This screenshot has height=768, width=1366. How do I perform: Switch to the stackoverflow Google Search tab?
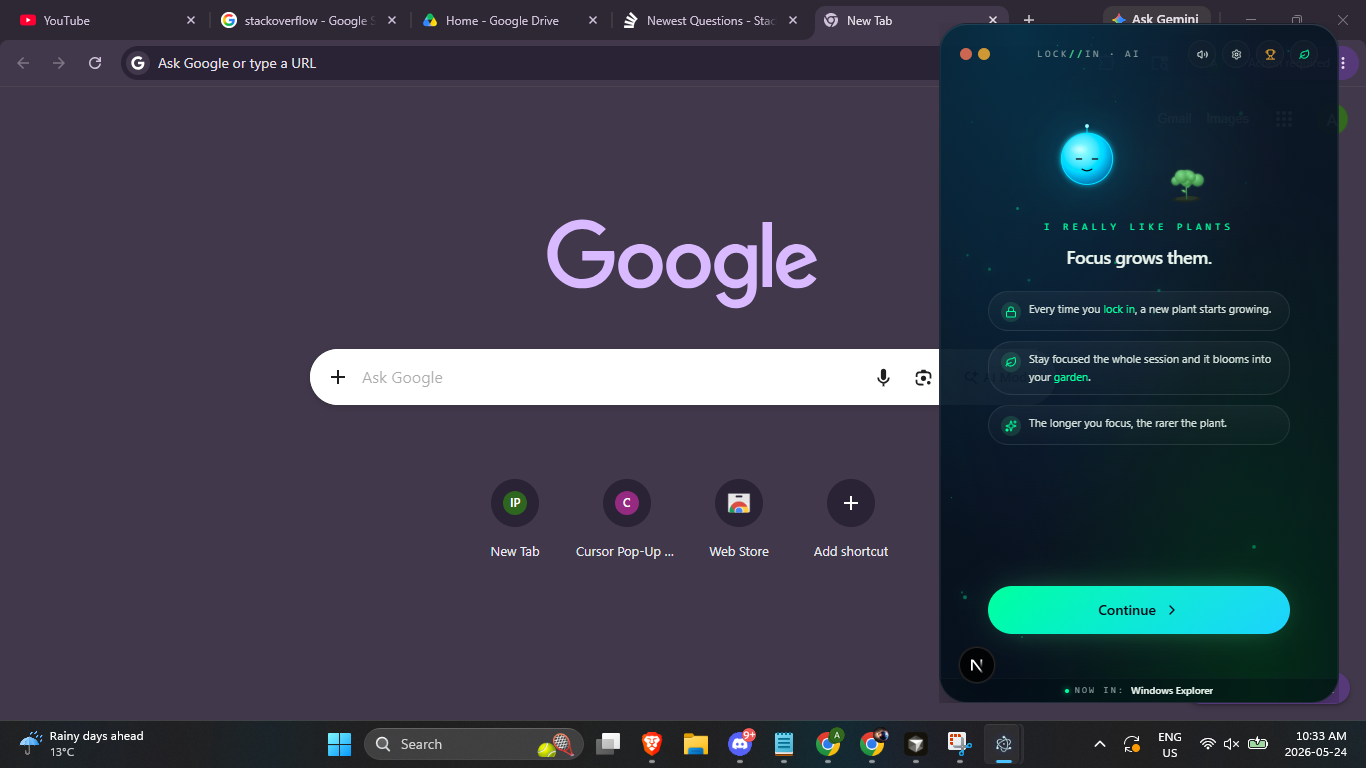coord(308,20)
